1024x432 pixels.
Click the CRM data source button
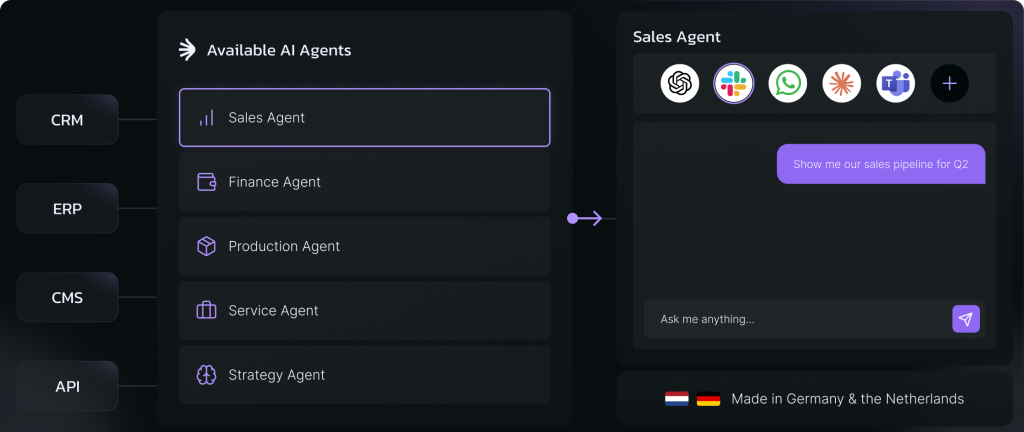click(67, 120)
